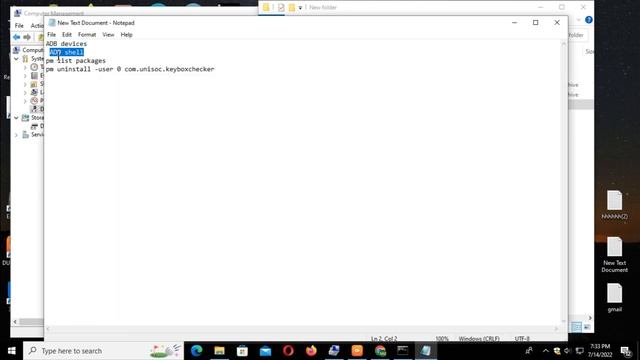Viewport: 640px width, 360px height.
Task: Select the System Tools node icon
Action: (25, 59)
